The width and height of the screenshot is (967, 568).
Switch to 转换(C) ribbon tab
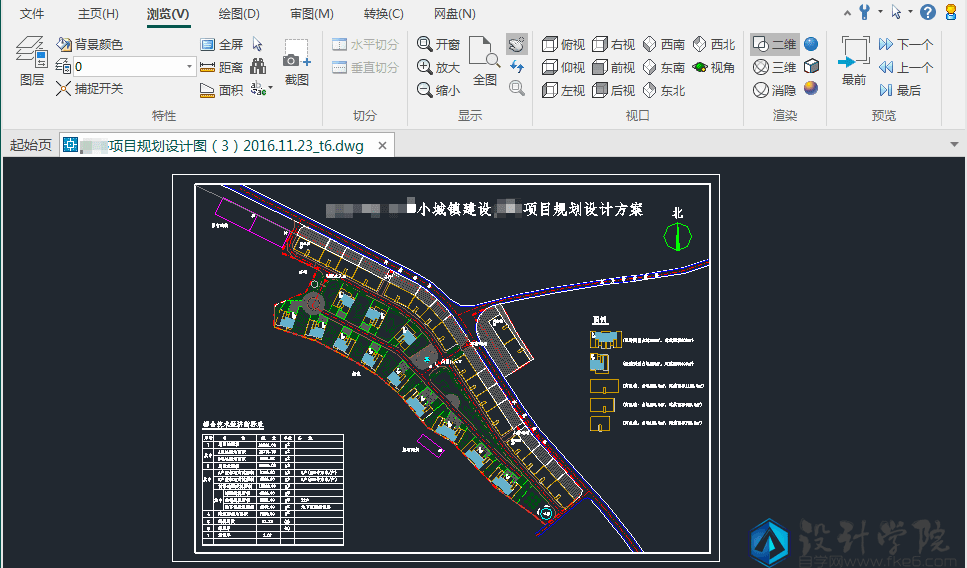383,14
